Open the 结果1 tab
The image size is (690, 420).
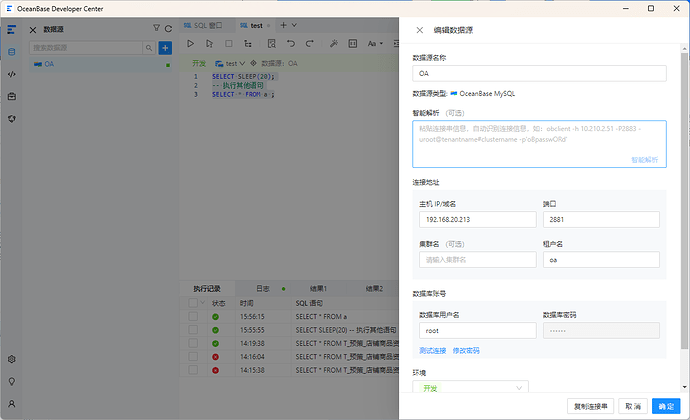[x=318, y=289]
